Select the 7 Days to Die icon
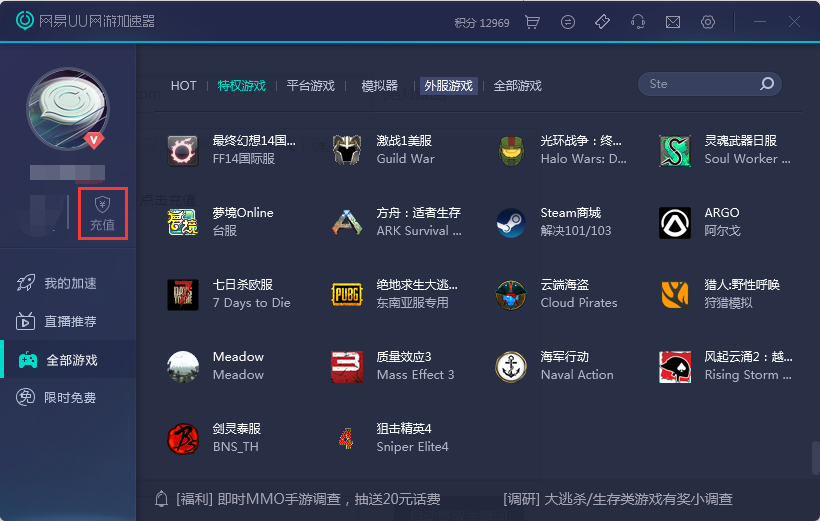Viewport: 820px width, 521px height. tap(183, 295)
